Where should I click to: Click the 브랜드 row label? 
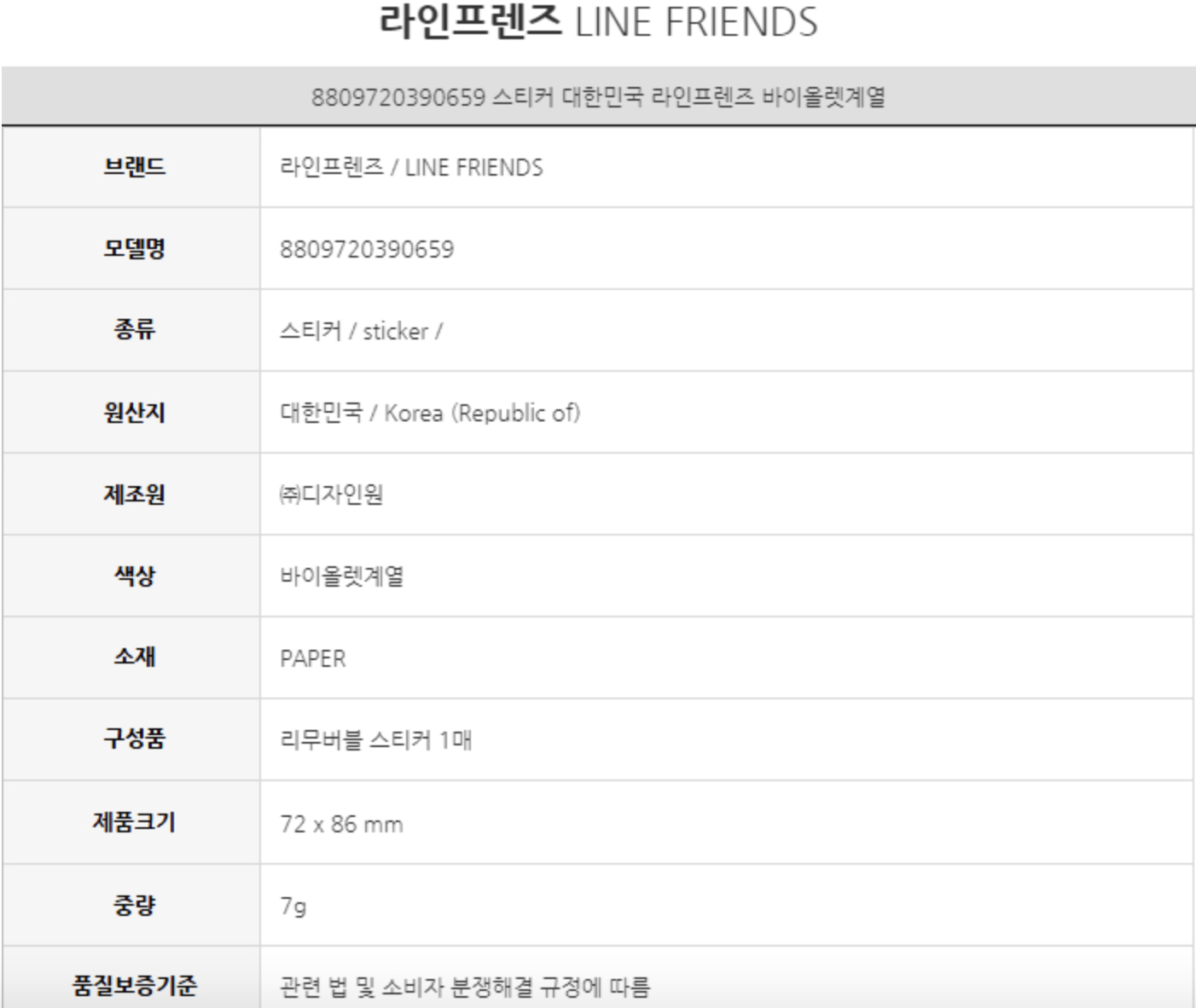coord(134,166)
